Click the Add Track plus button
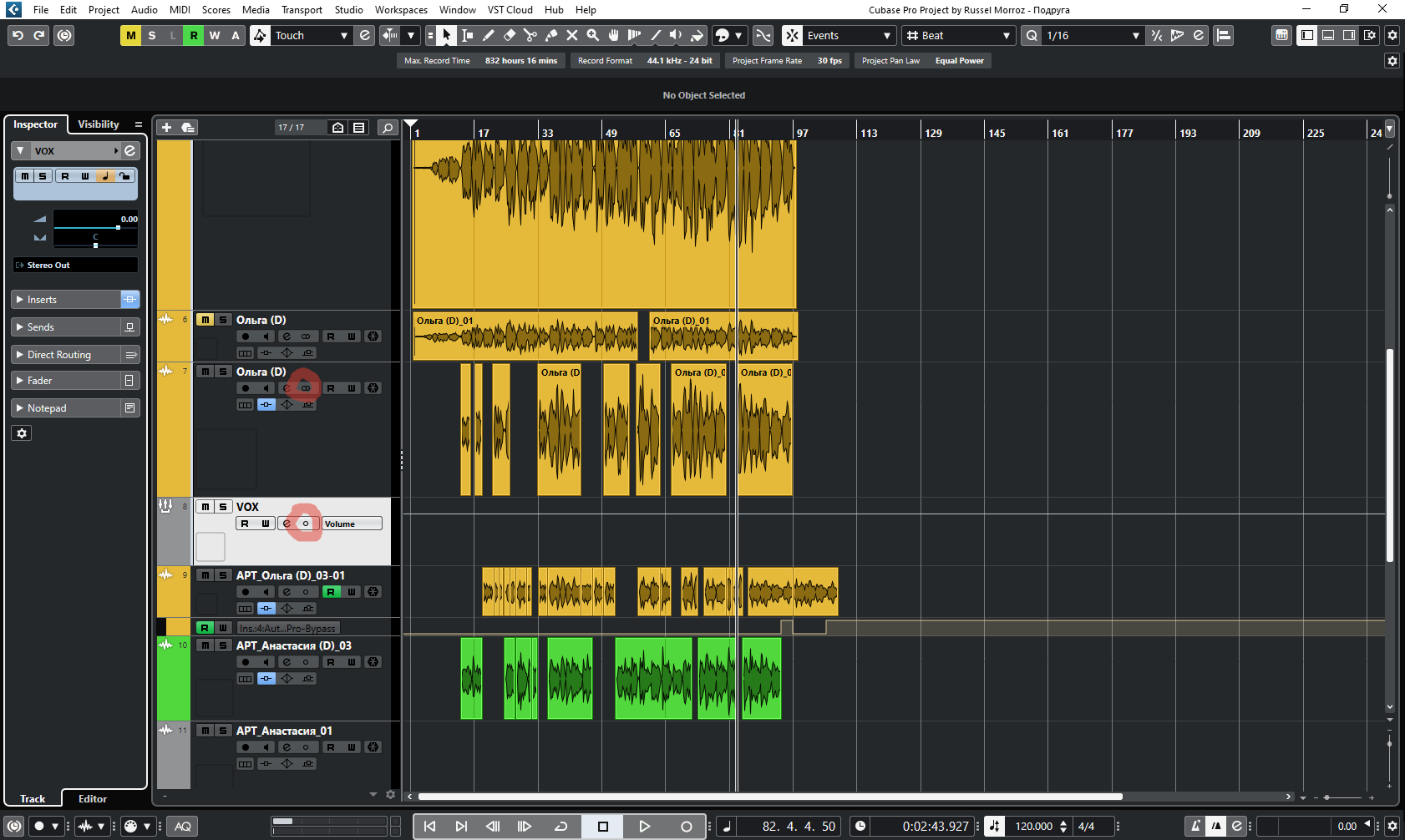Screen dimensions: 1405x840 point(166,127)
